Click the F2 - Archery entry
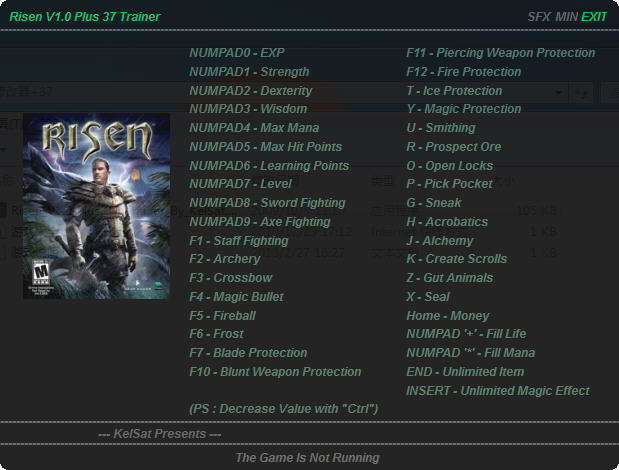619x470 pixels. point(225,259)
